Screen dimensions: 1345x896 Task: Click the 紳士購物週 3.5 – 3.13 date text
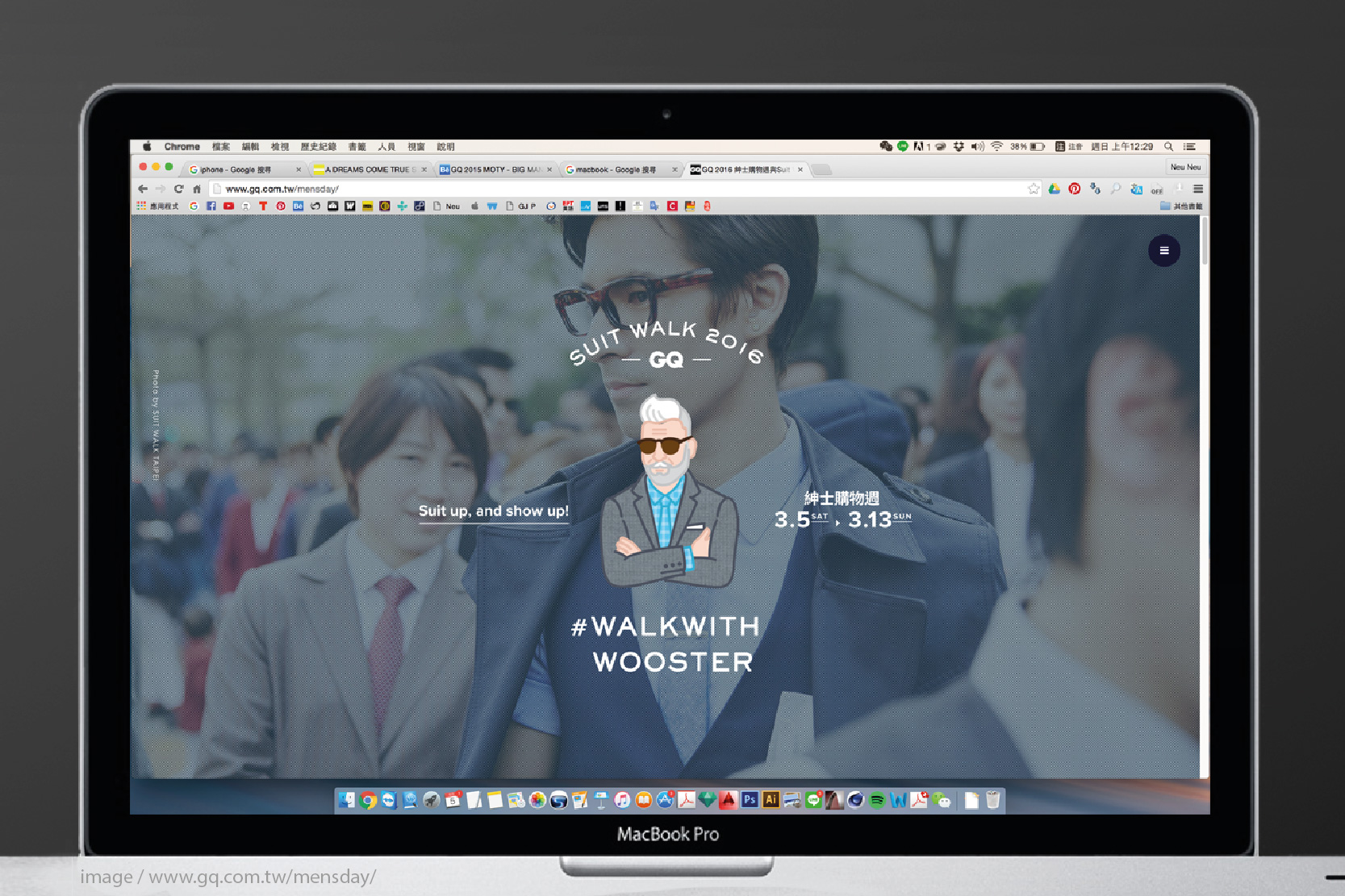point(842,511)
